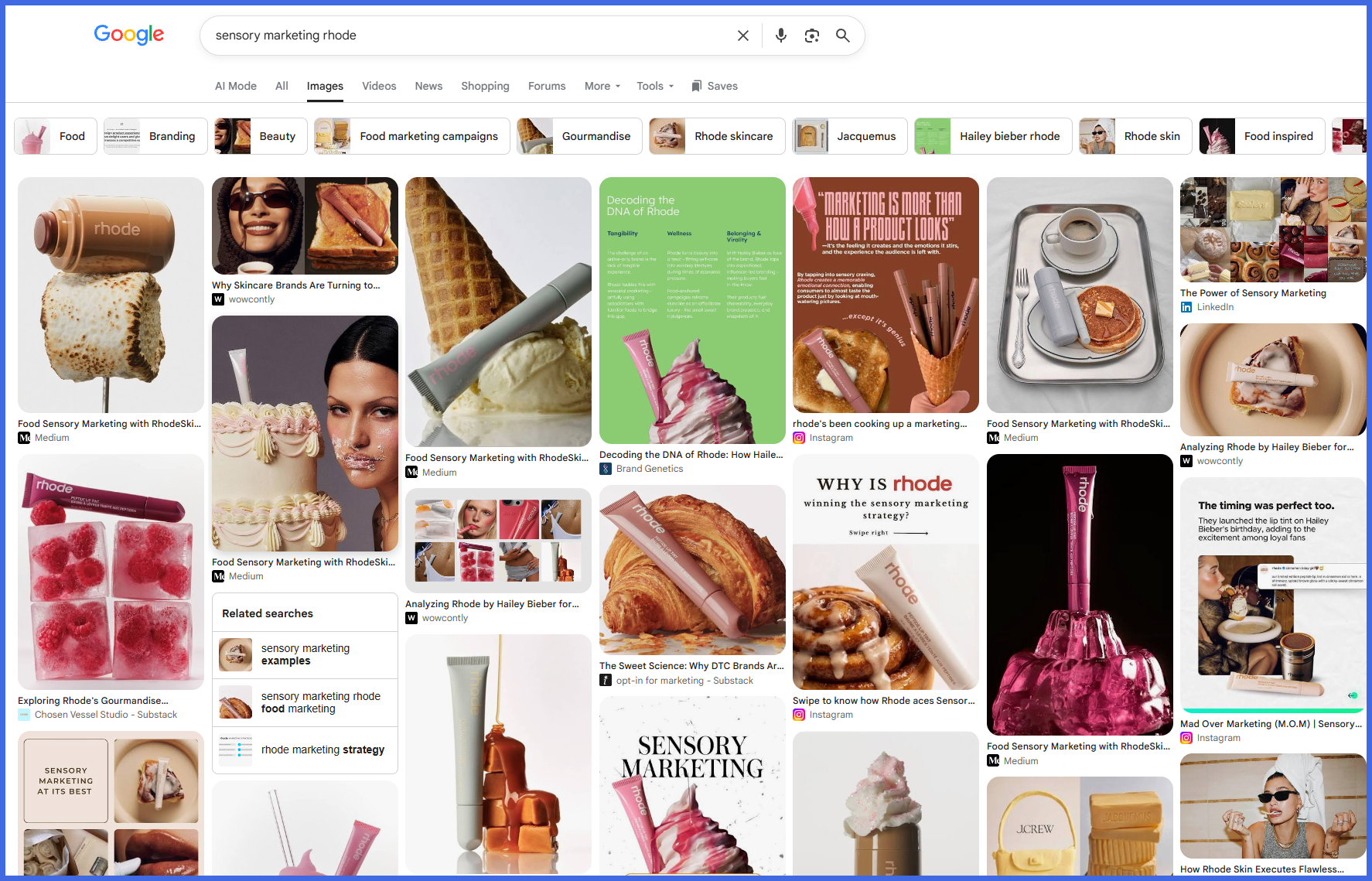Filter by the Hailey bieber rhode chip

tap(993, 136)
